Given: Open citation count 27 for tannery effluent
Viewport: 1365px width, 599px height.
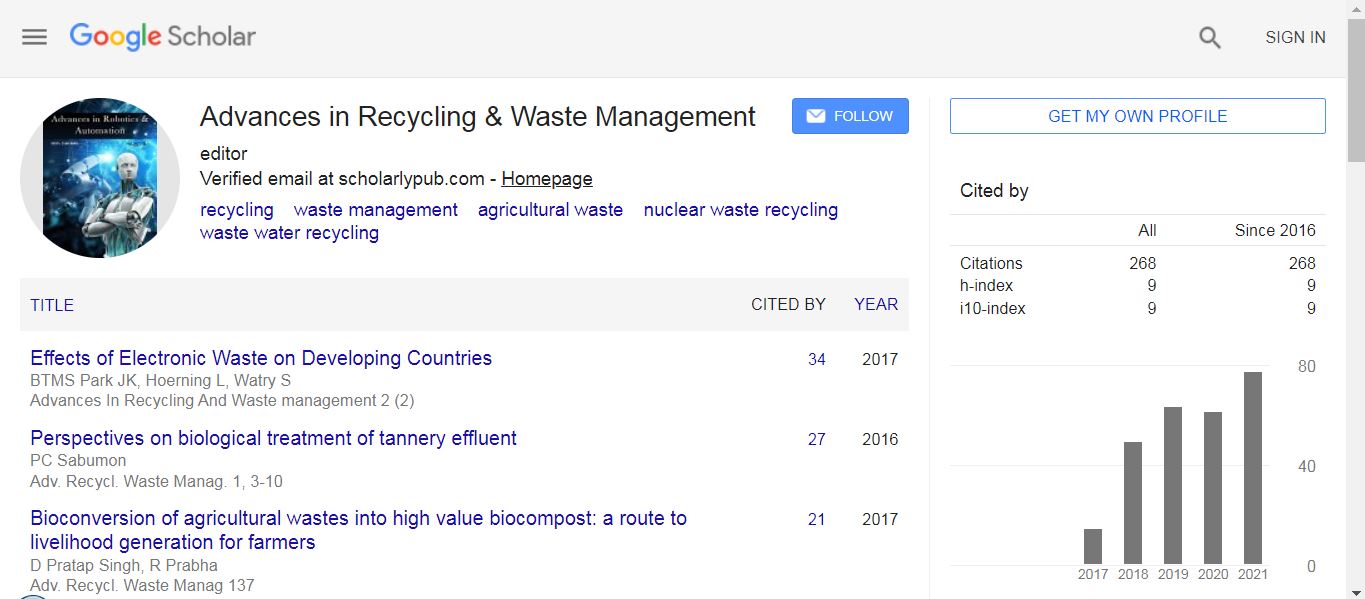Looking at the screenshot, I should (816, 439).
